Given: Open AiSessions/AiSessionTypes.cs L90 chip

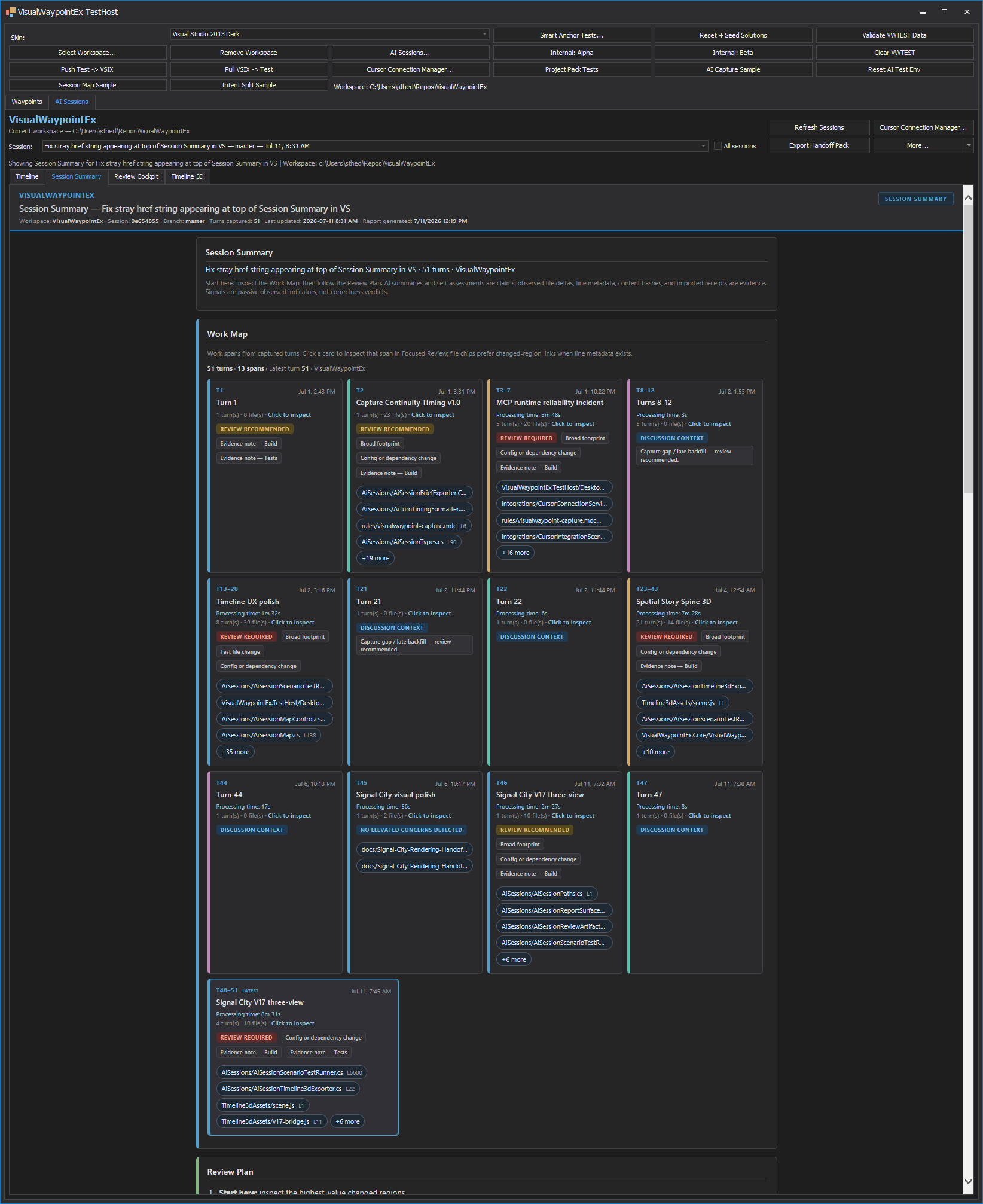Looking at the screenshot, I should tap(409, 542).
